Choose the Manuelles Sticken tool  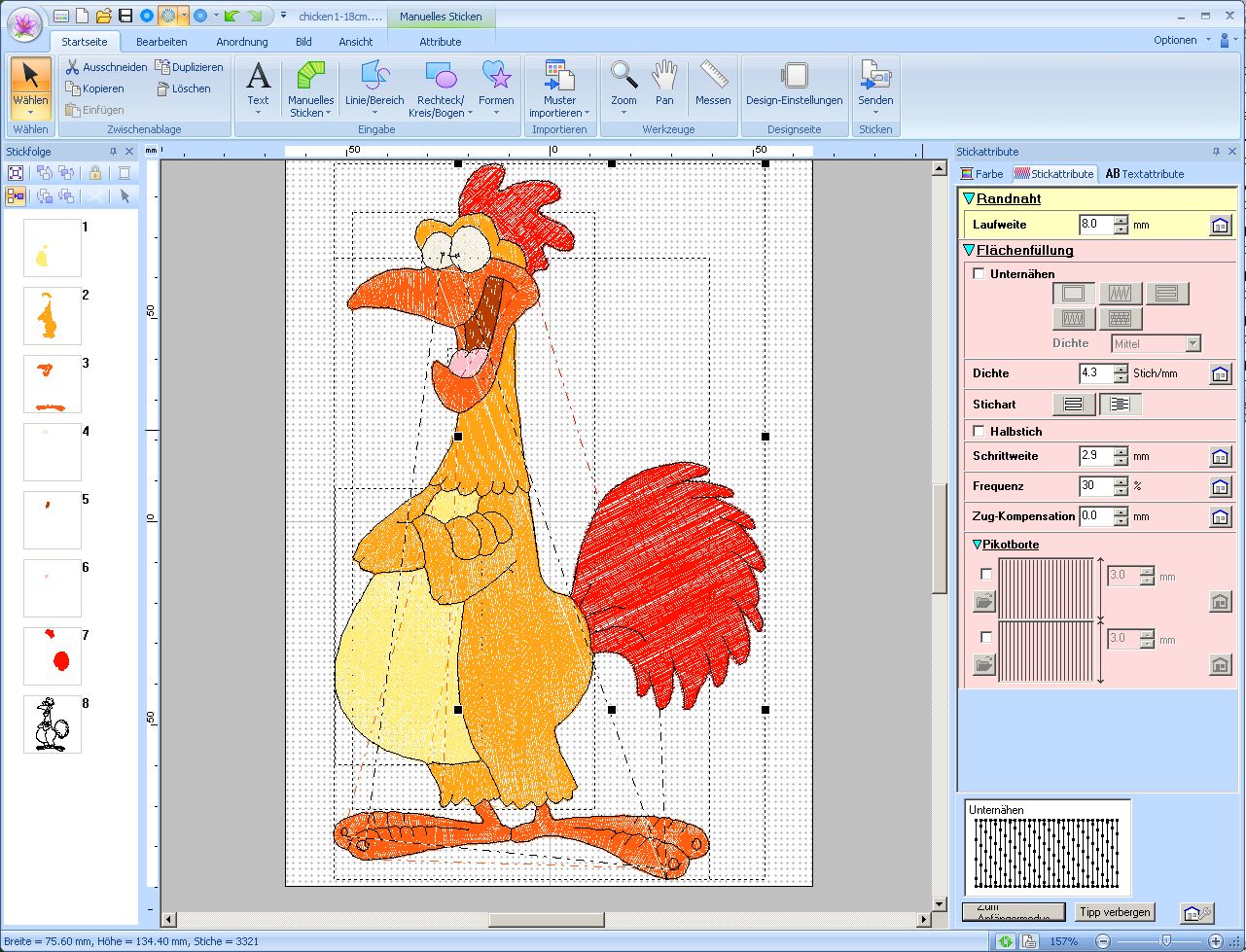tap(310, 87)
